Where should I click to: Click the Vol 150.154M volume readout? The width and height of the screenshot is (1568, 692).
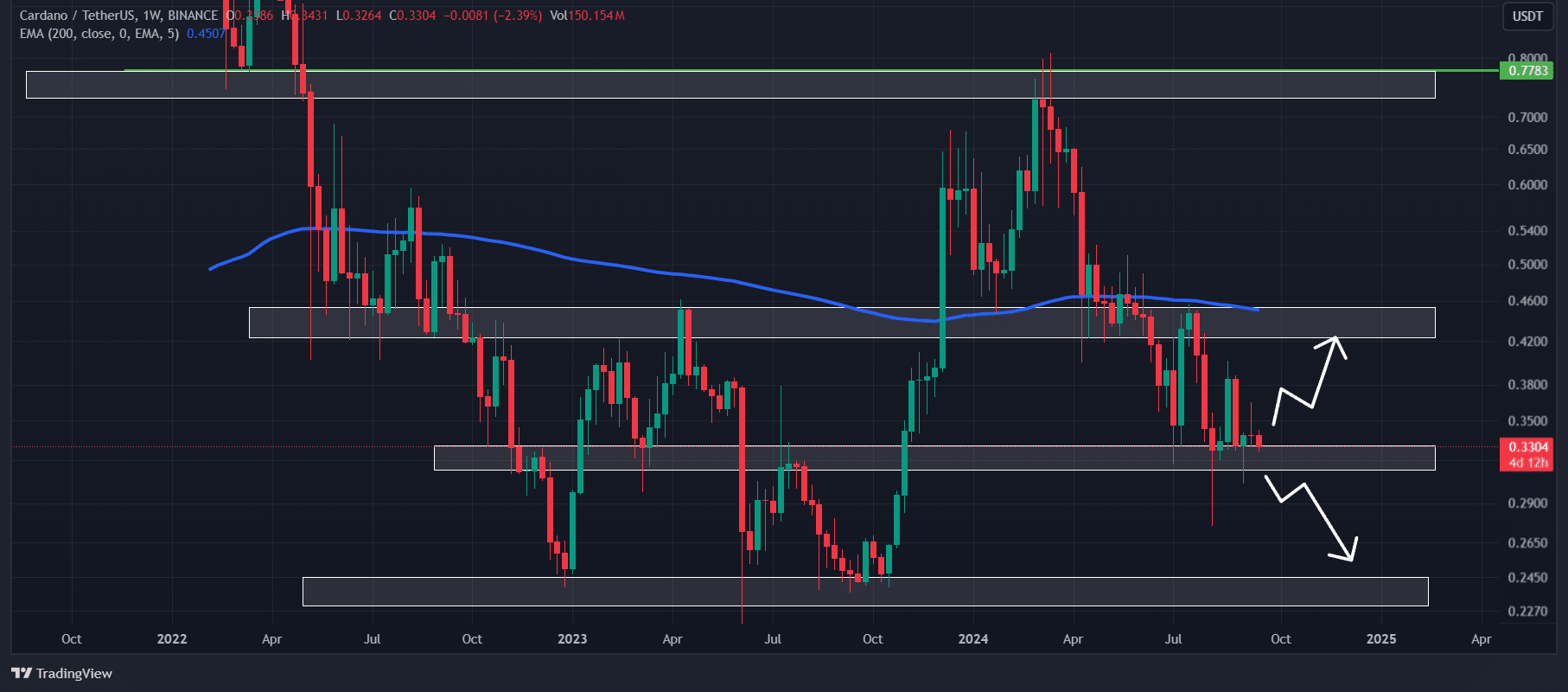tap(588, 16)
